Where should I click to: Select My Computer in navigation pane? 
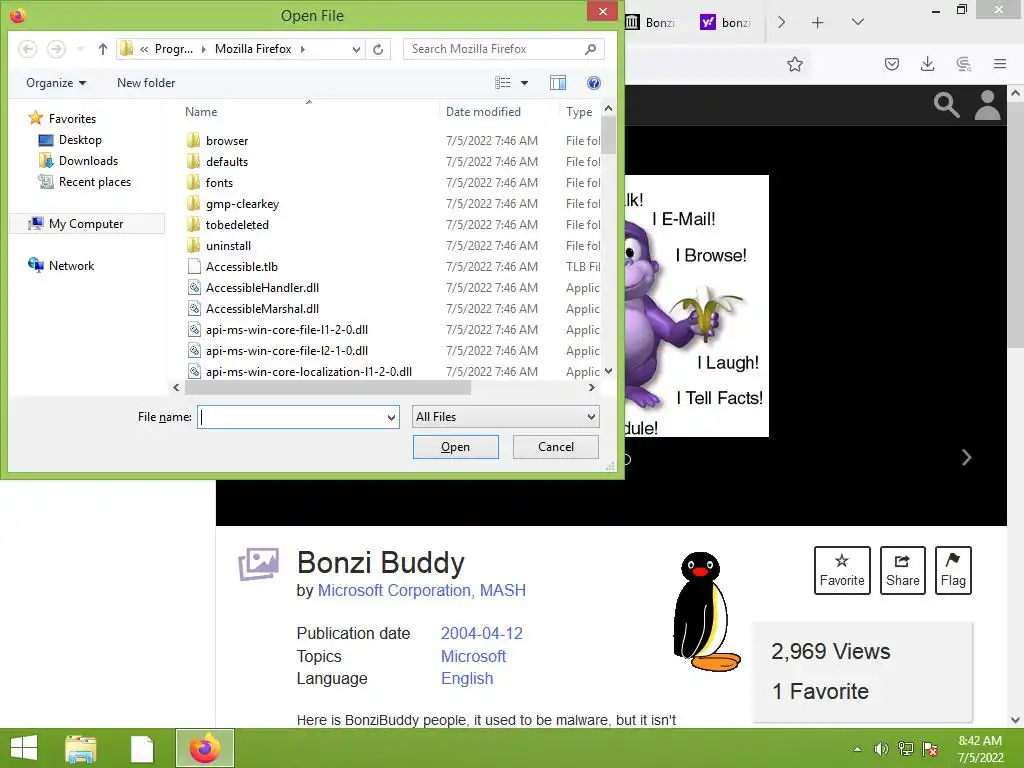click(86, 223)
